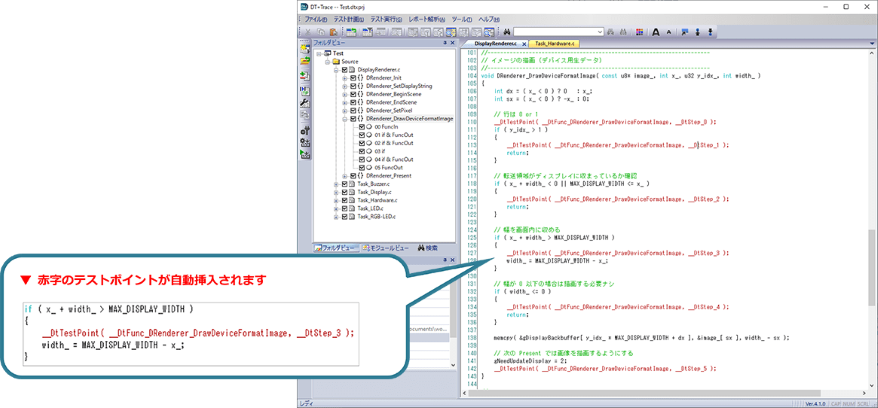878x408 pixels.
Task: Collapse the DRenderer_DrawDeviceFormatImage node
Action: (x=344, y=119)
